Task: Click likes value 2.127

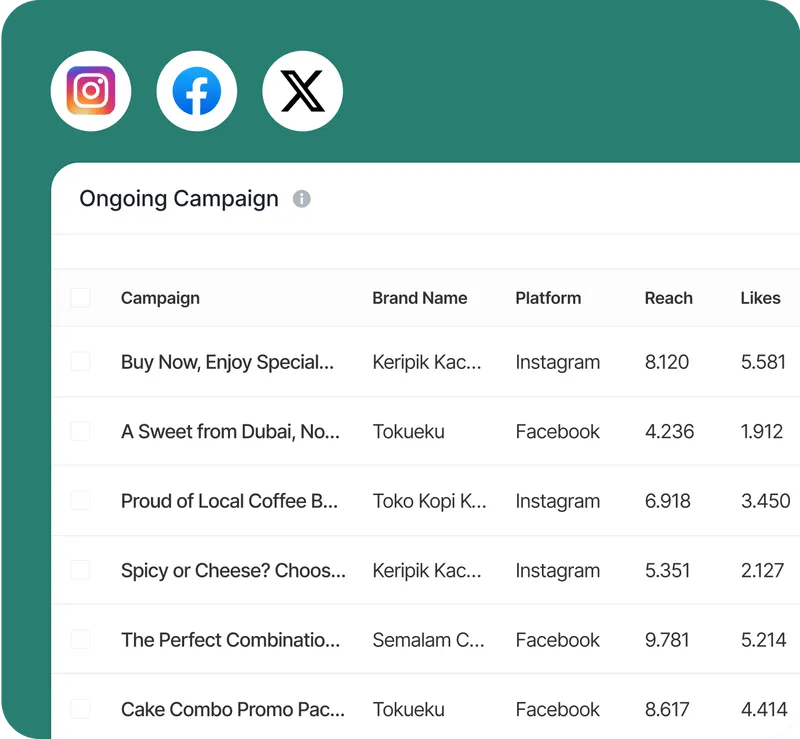Action: click(x=762, y=571)
